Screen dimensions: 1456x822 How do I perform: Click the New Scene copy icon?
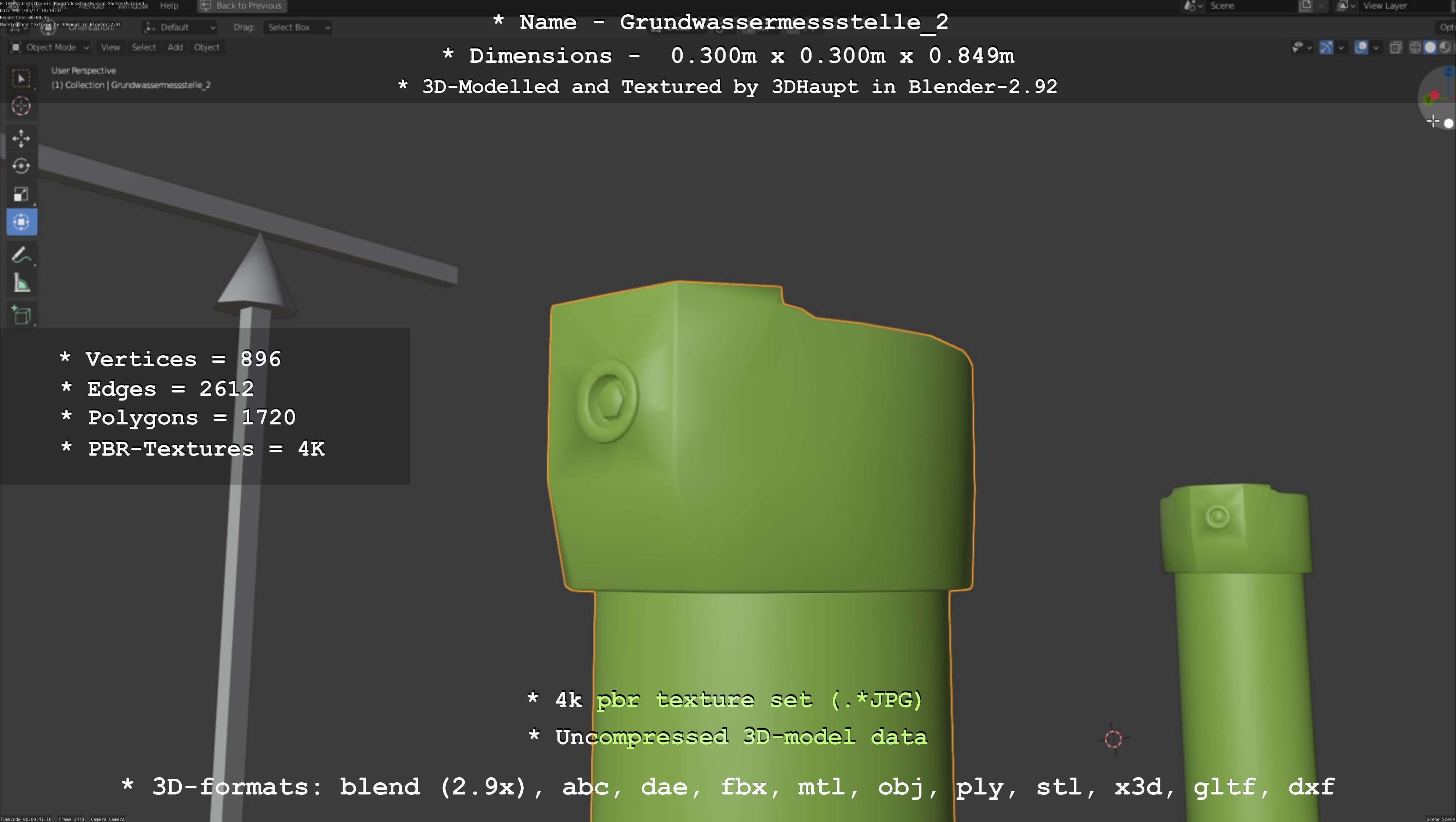1305,6
